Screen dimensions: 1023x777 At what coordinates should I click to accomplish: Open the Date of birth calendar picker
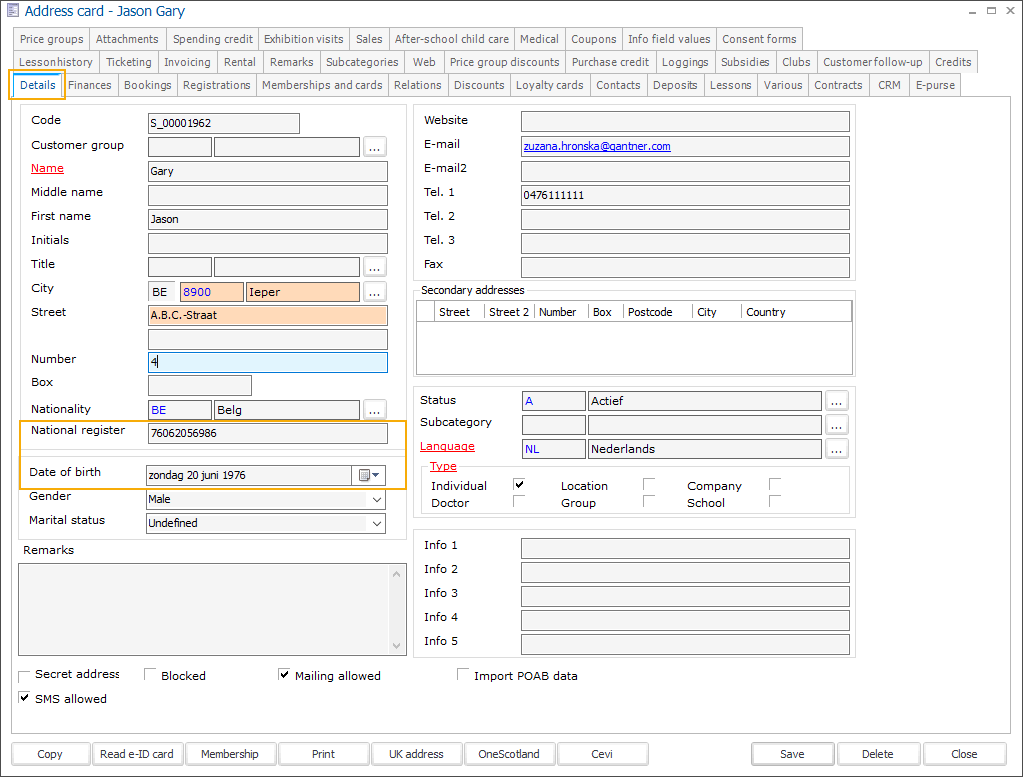pos(369,475)
